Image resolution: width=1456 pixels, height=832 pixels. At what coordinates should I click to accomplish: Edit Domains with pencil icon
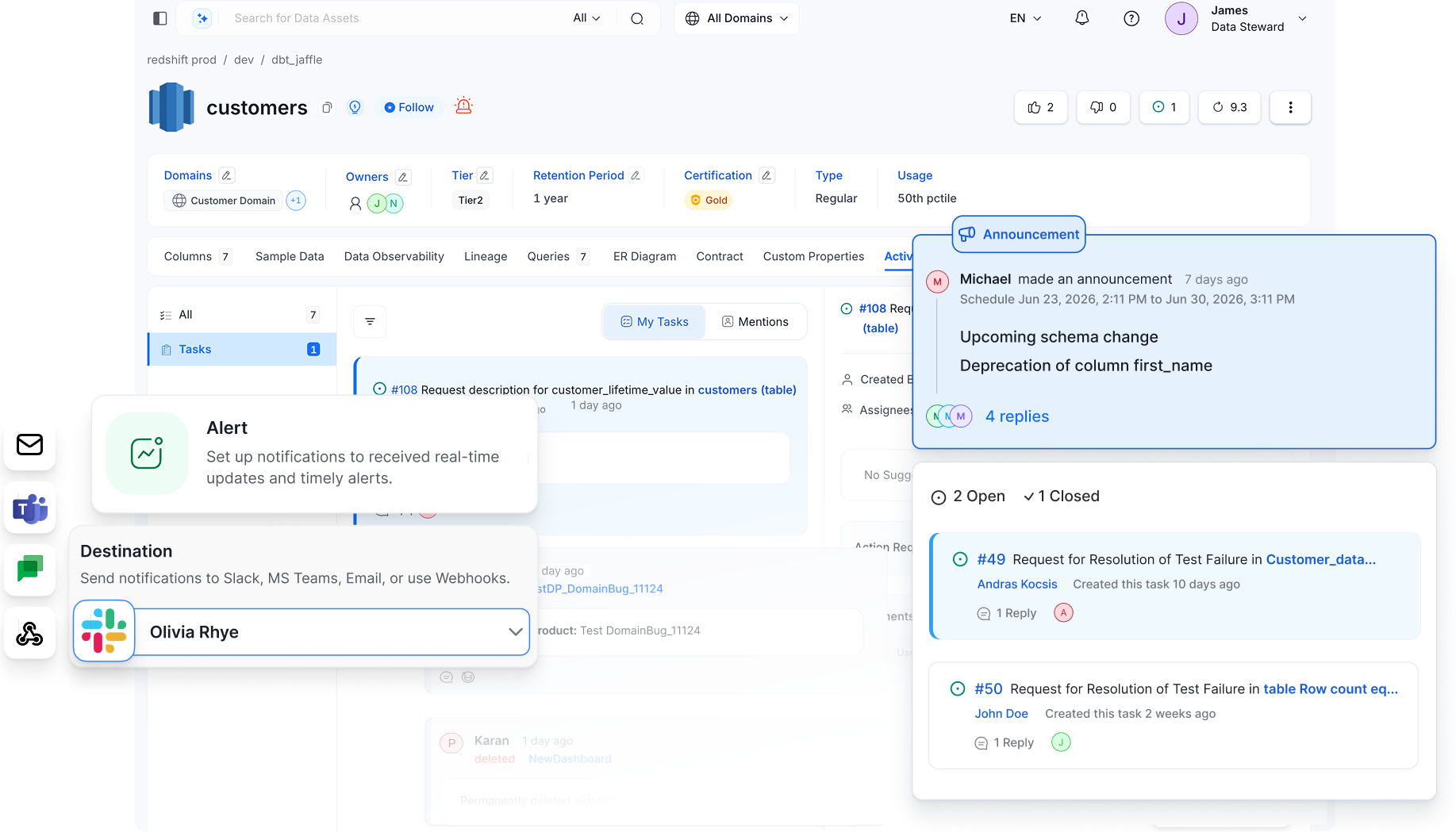pos(227,175)
